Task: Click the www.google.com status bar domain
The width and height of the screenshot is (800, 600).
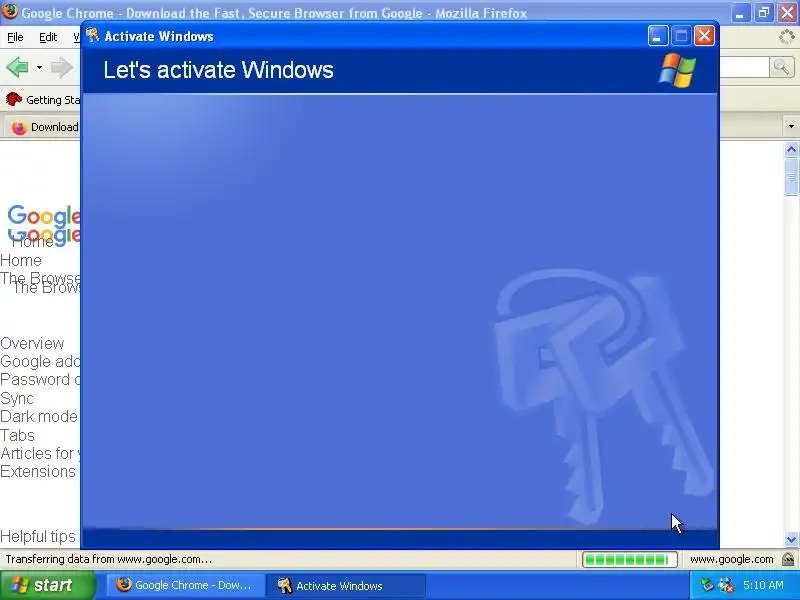Action: coord(732,559)
